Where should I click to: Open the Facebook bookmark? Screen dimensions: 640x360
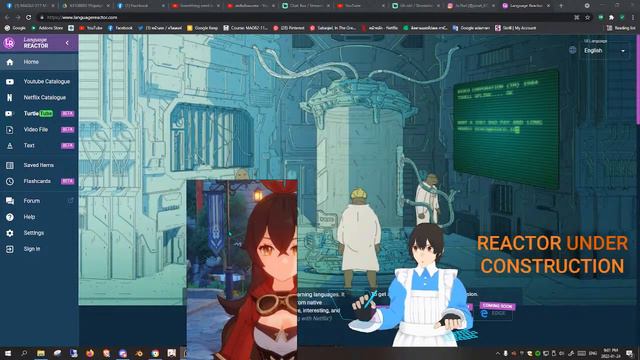tap(120, 28)
